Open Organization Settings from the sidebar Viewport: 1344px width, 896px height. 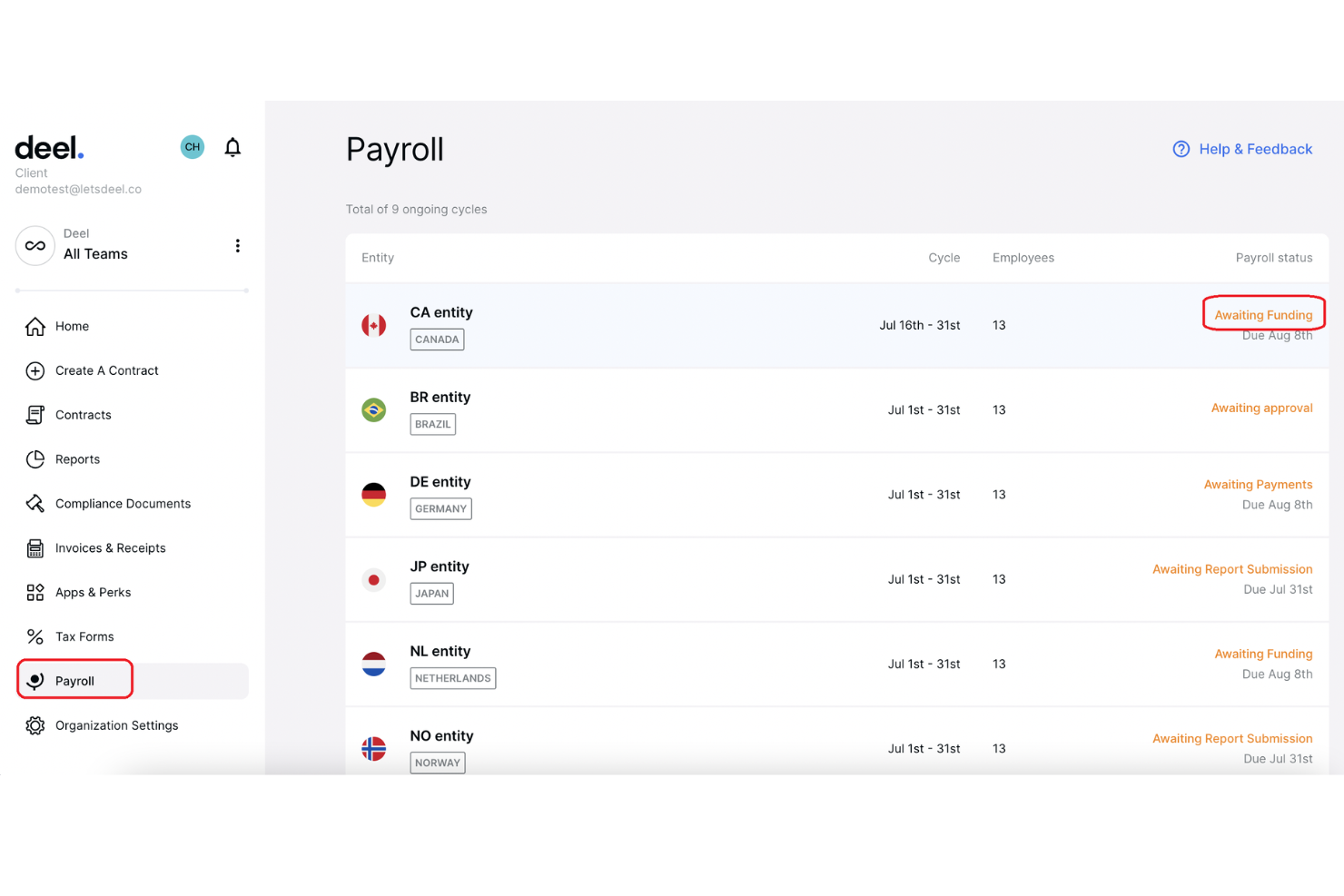tap(115, 725)
